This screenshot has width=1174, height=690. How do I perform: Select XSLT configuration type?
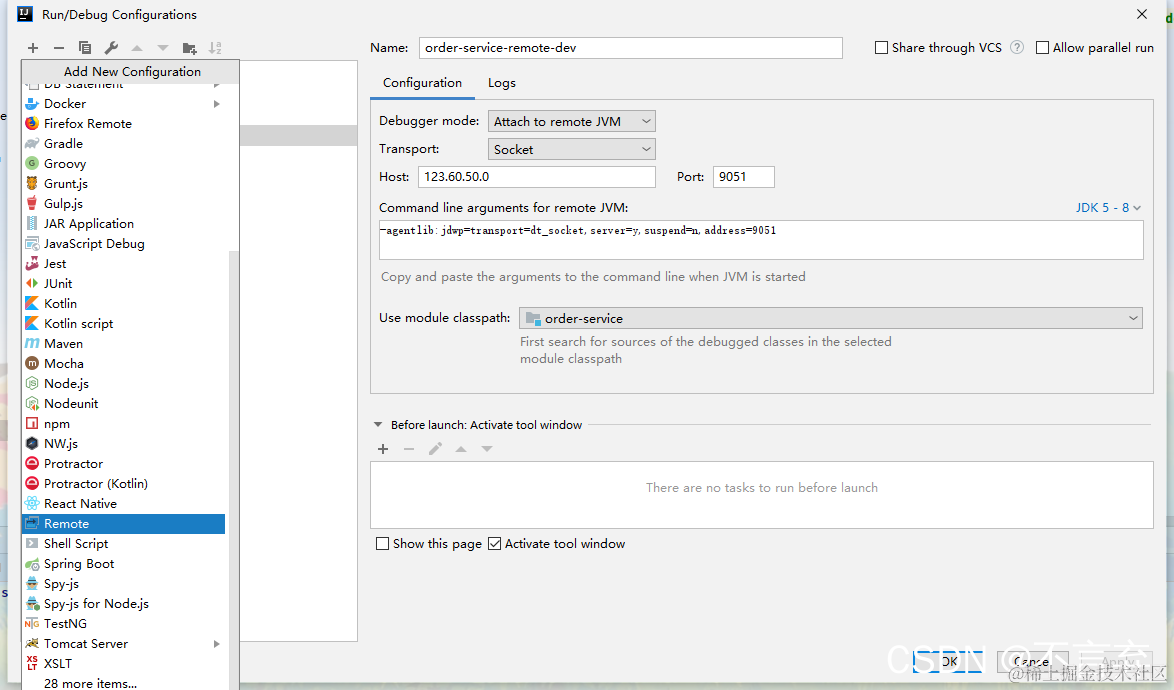coord(124,664)
